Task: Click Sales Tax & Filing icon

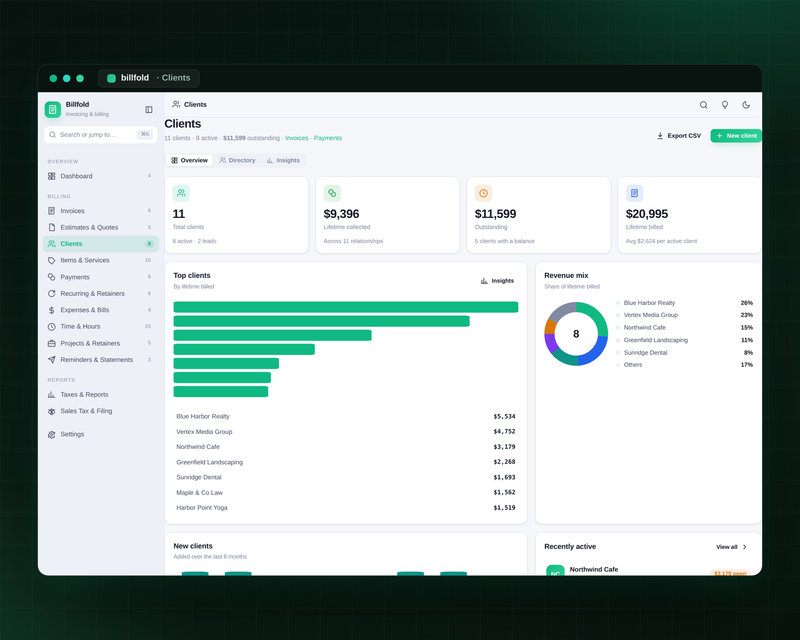Action: coord(52,411)
